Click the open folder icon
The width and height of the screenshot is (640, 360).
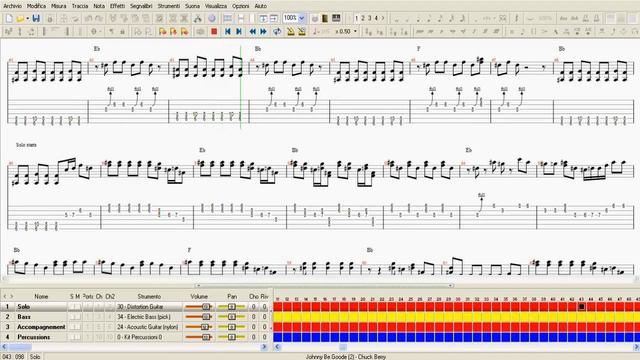tap(20, 18)
